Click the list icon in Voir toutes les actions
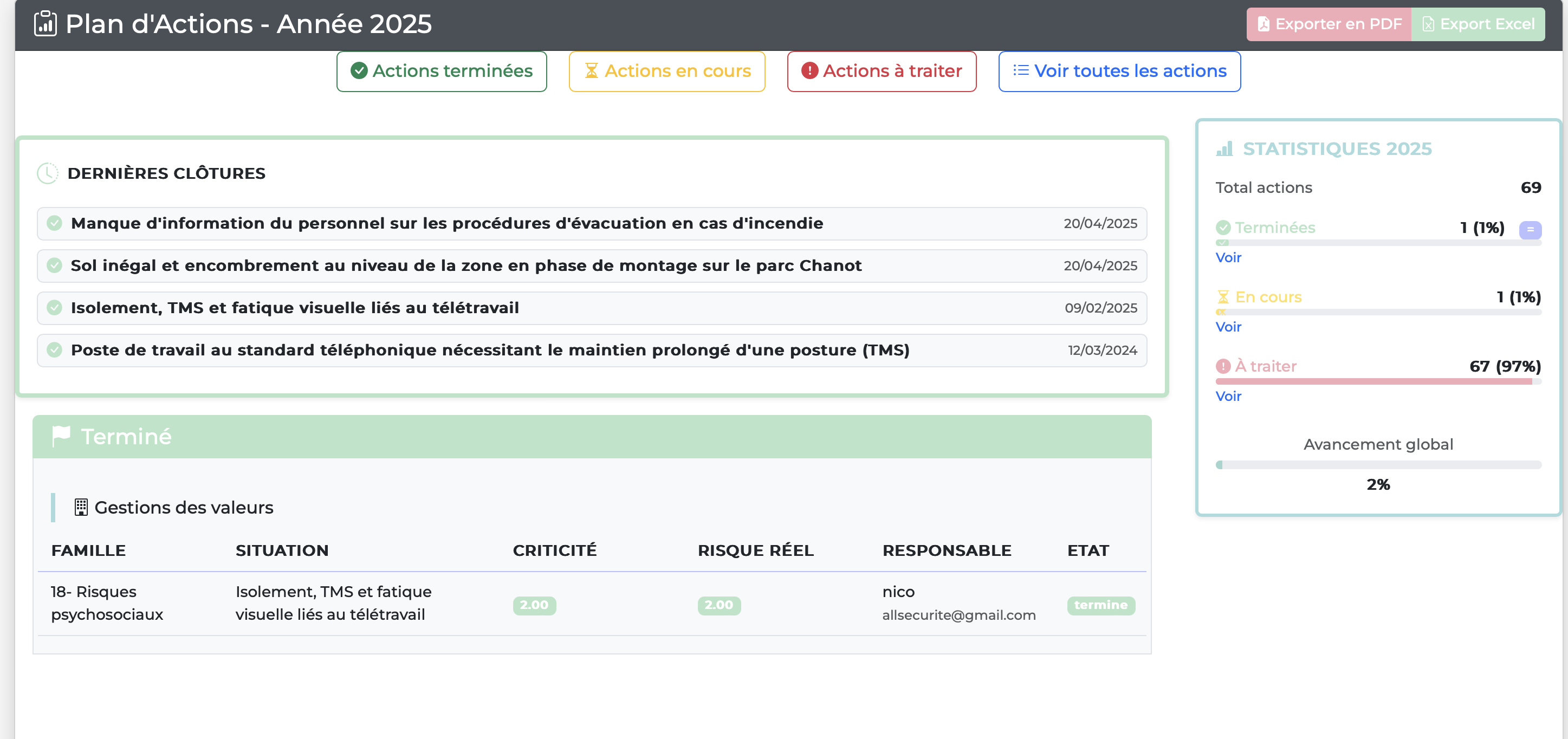 pos(1021,70)
